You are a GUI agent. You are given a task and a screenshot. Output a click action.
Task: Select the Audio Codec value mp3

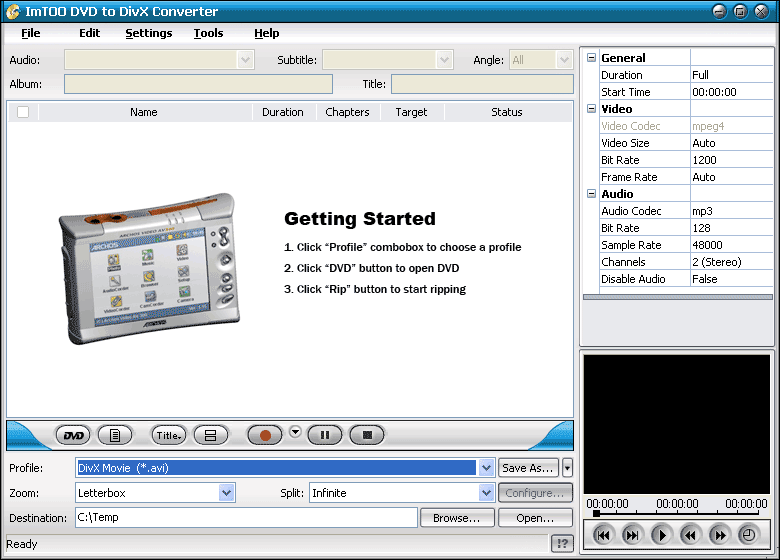point(731,211)
